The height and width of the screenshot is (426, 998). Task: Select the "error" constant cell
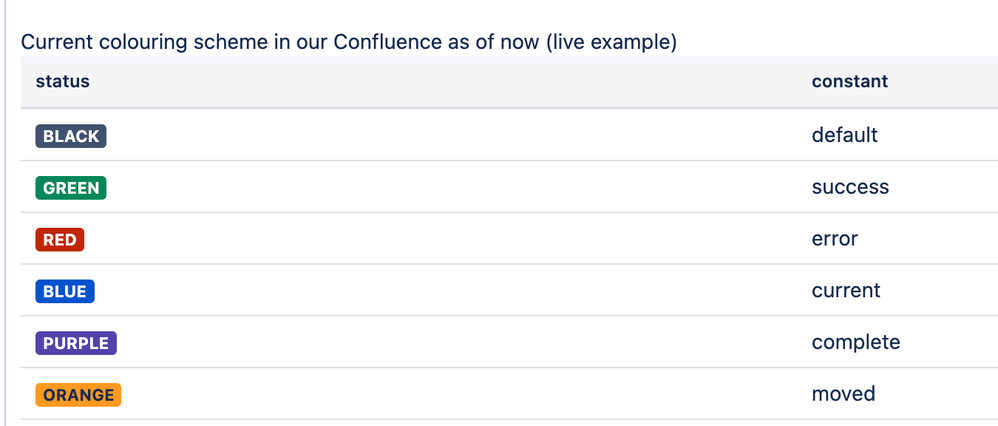point(835,239)
